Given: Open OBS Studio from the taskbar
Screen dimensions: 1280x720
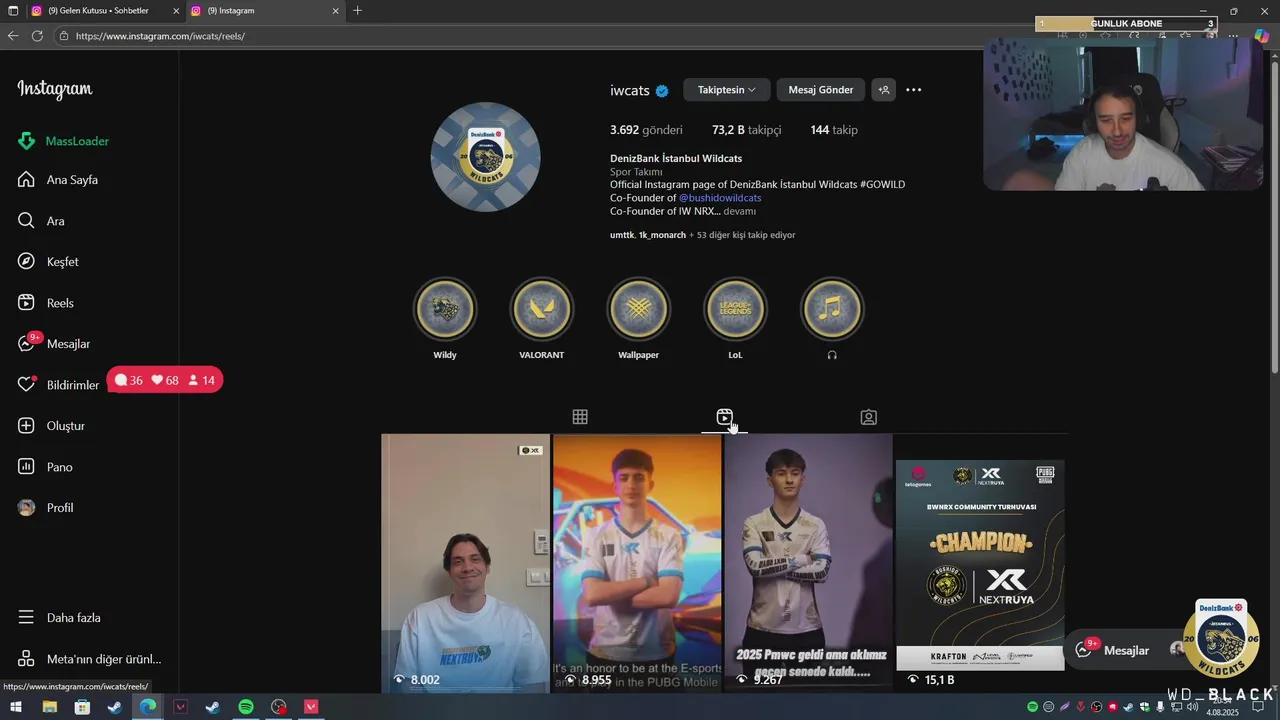Looking at the screenshot, I should [x=279, y=707].
